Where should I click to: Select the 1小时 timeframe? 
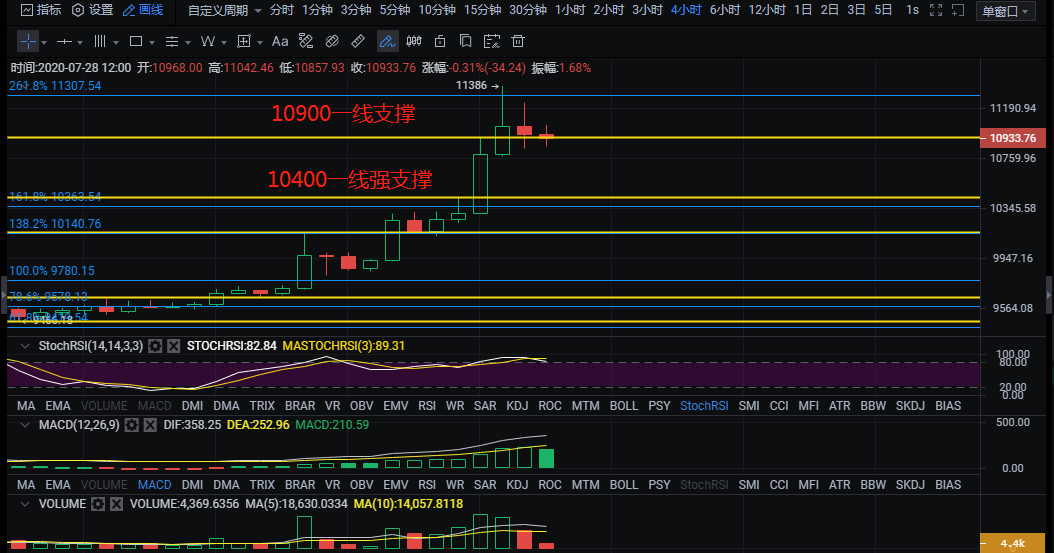coord(570,10)
